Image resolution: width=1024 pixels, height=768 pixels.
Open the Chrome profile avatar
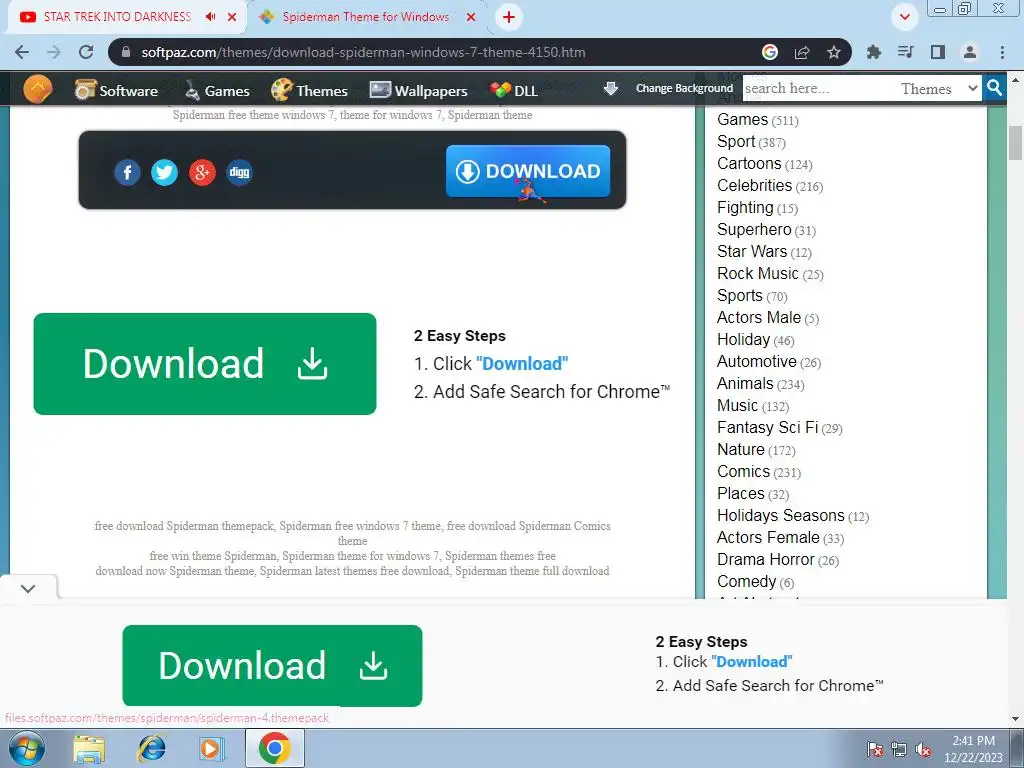point(970,52)
